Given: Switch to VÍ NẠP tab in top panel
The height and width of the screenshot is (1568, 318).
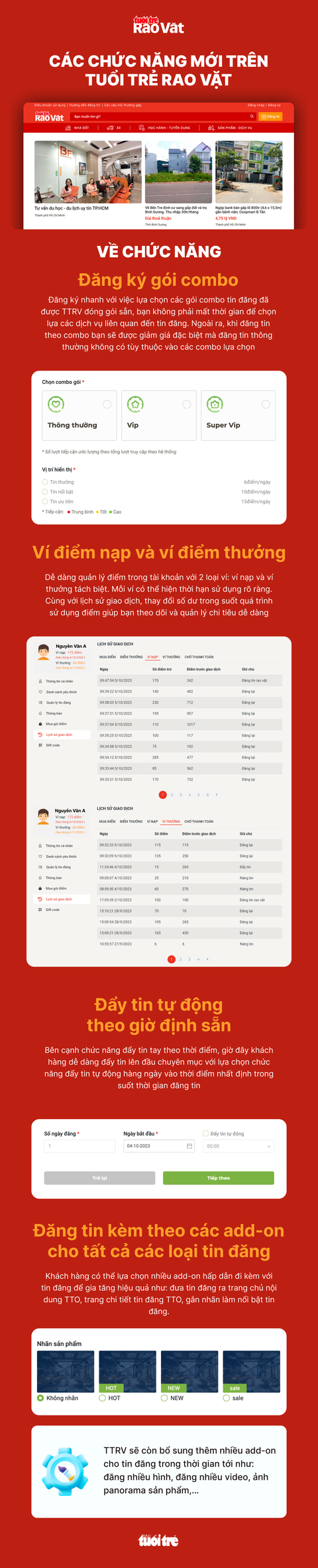Looking at the screenshot, I should (152, 657).
